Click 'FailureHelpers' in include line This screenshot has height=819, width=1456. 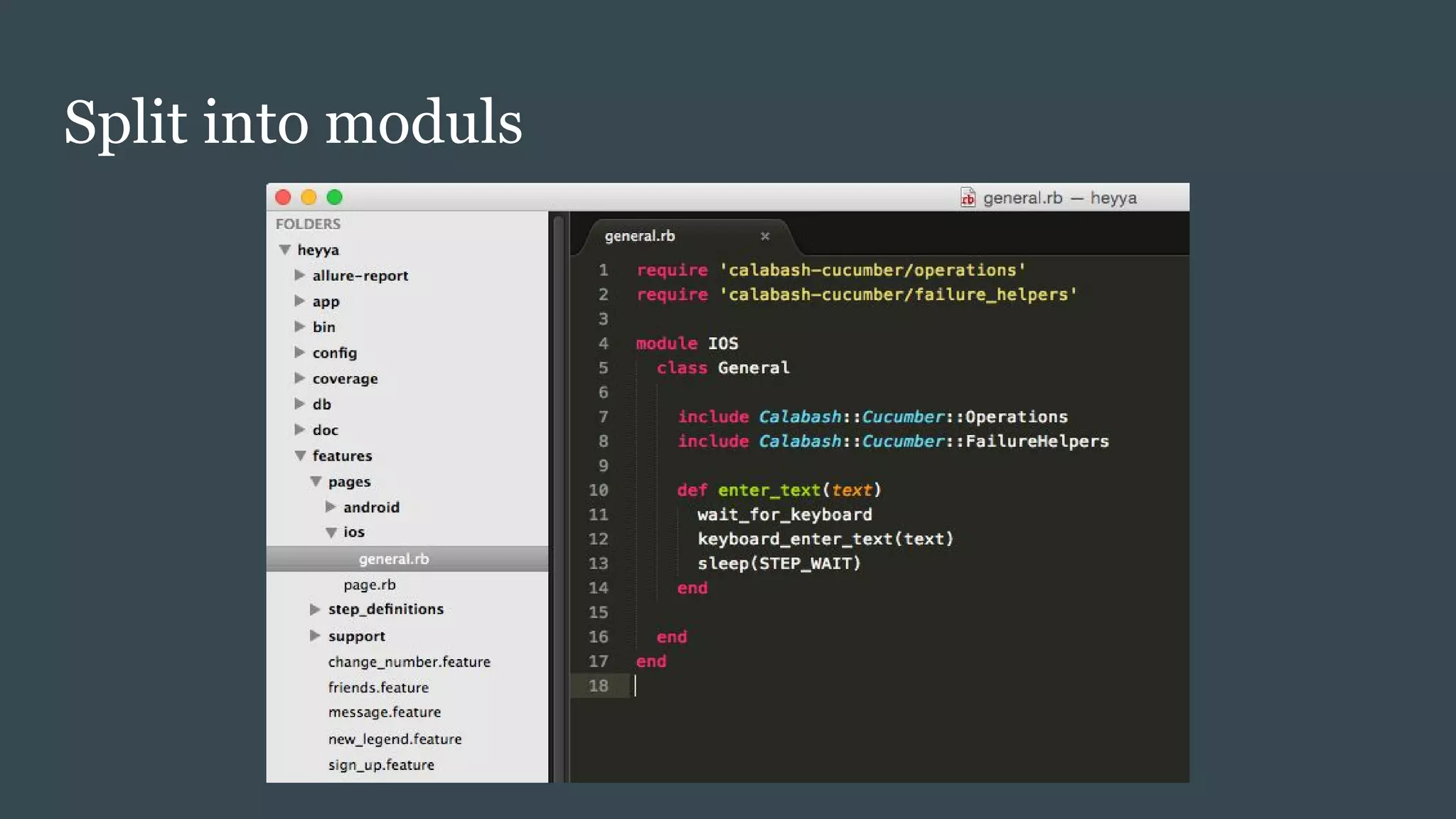point(1037,441)
